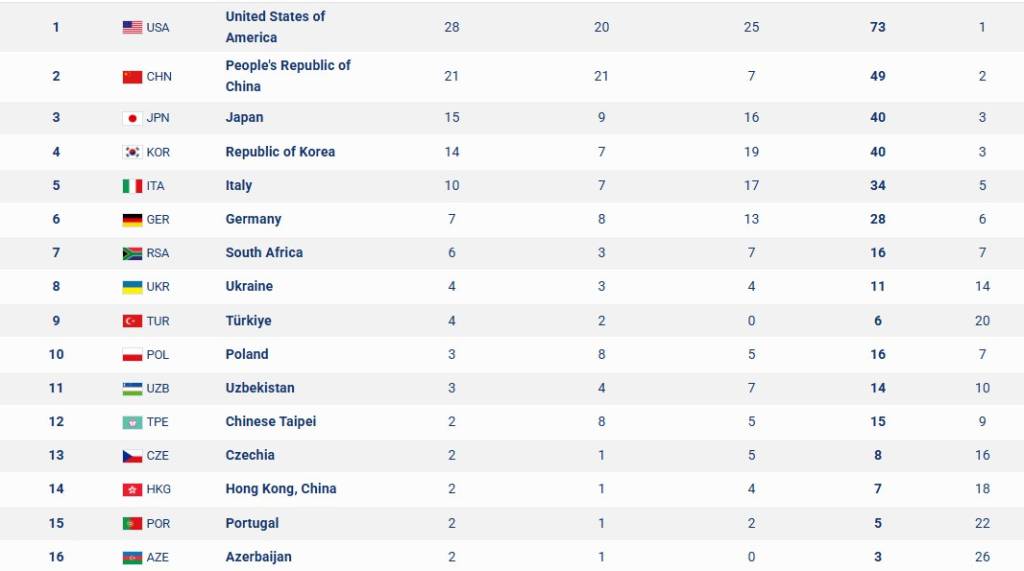
Task: Open the Chinese Taipei team link
Action: pyautogui.click(x=270, y=421)
